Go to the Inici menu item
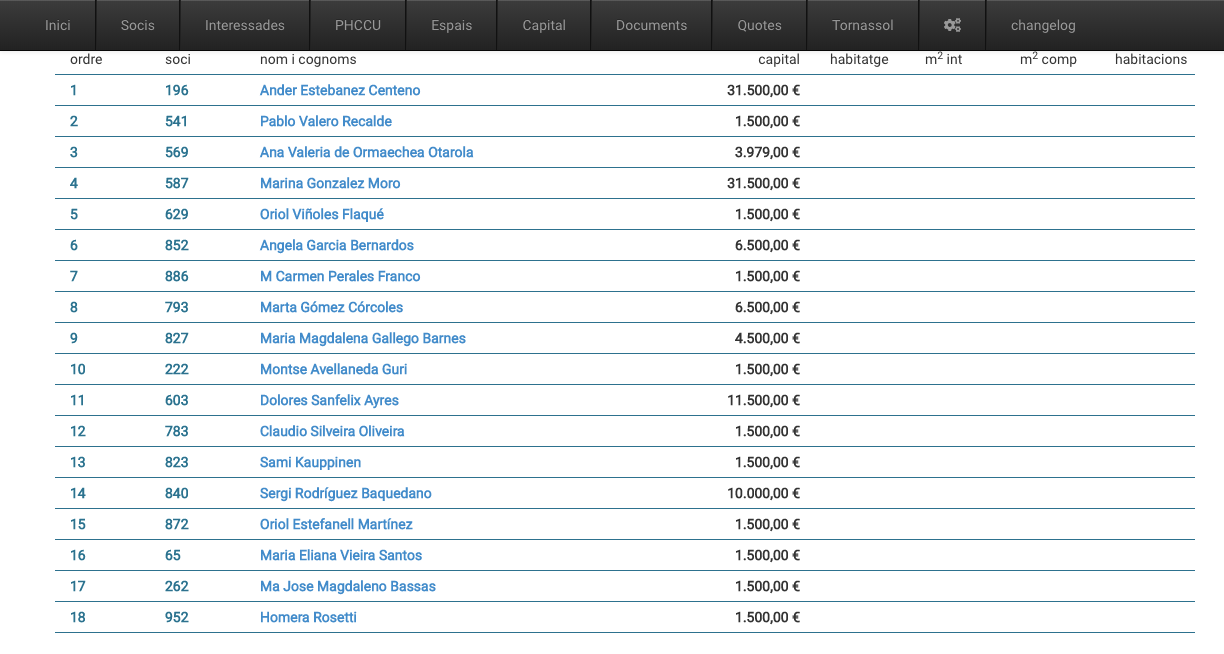The image size is (1224, 654). pyautogui.click(x=58, y=25)
